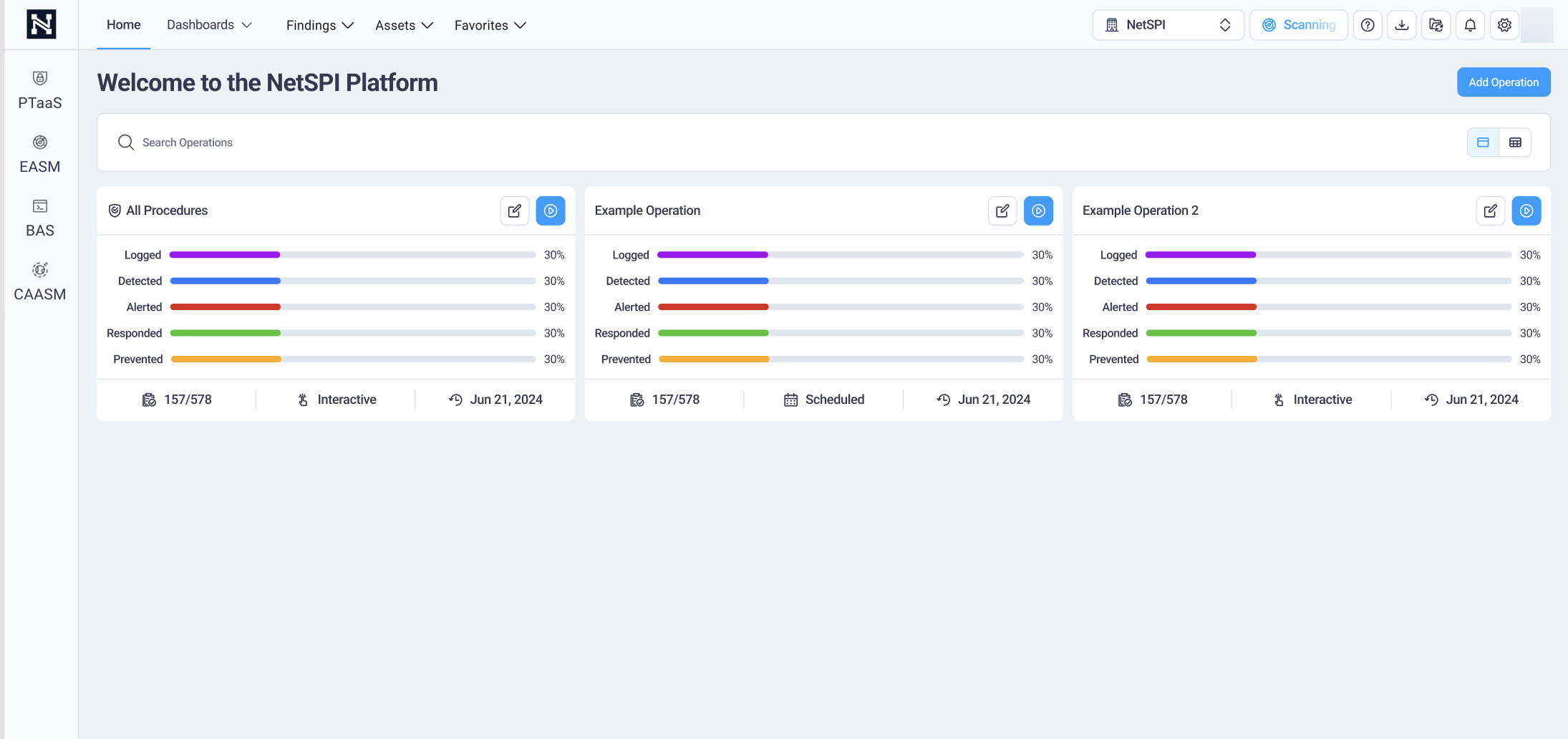The height and width of the screenshot is (739, 1568).
Task: Open EASM from the sidebar
Action: pos(40,155)
